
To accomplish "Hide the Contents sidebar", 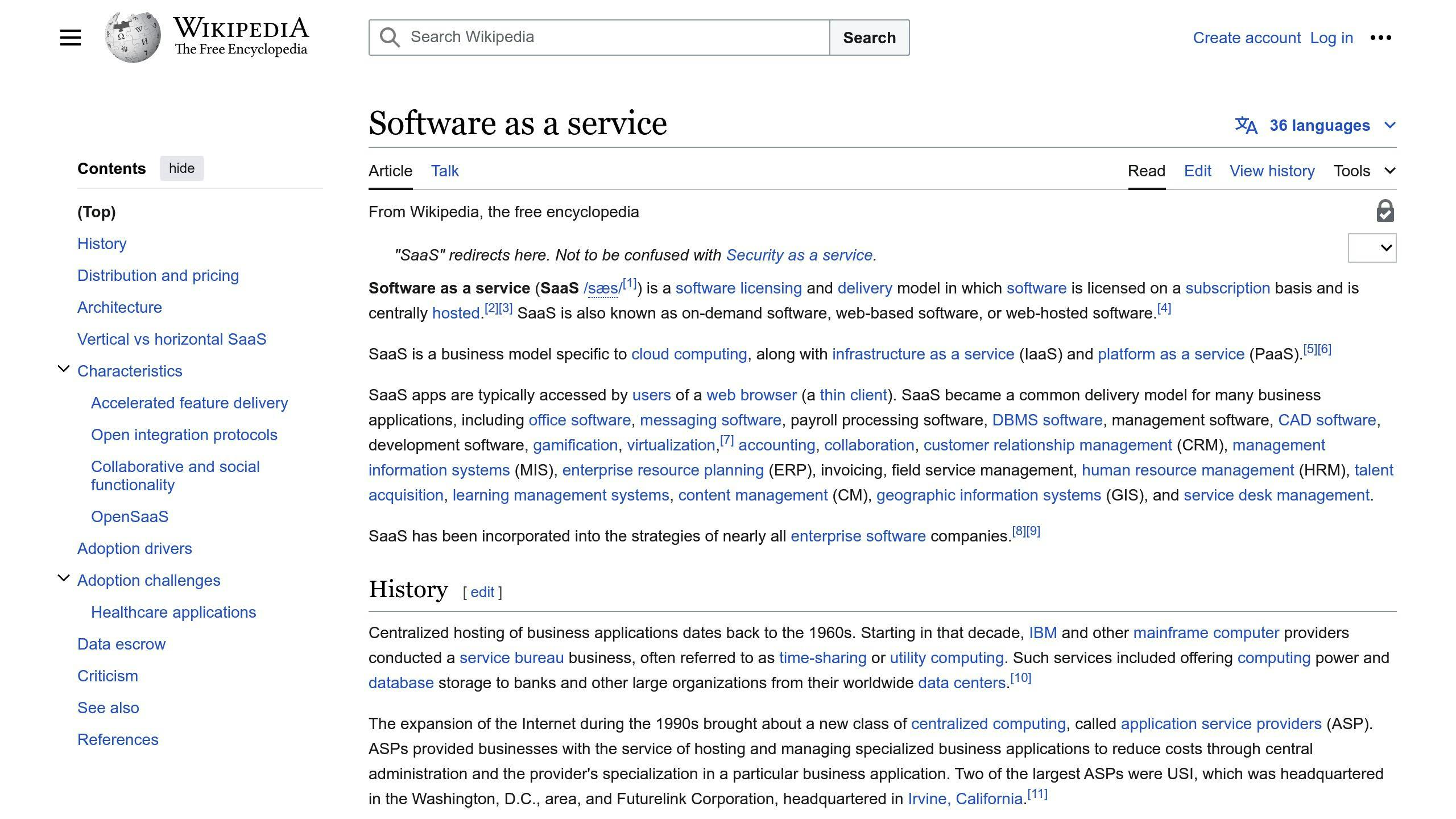I will pos(181,168).
